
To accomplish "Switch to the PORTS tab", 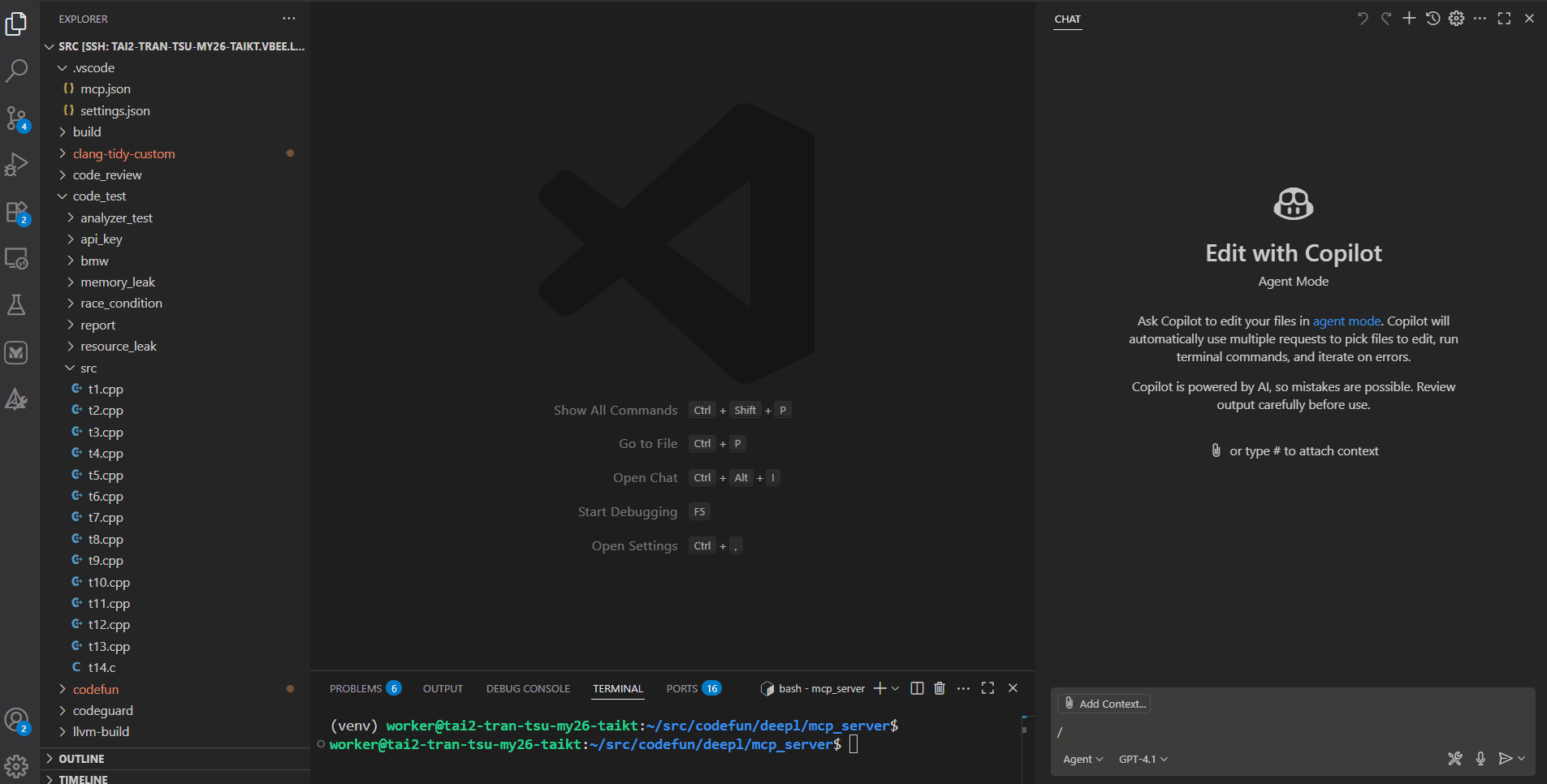I will pyautogui.click(x=694, y=688).
